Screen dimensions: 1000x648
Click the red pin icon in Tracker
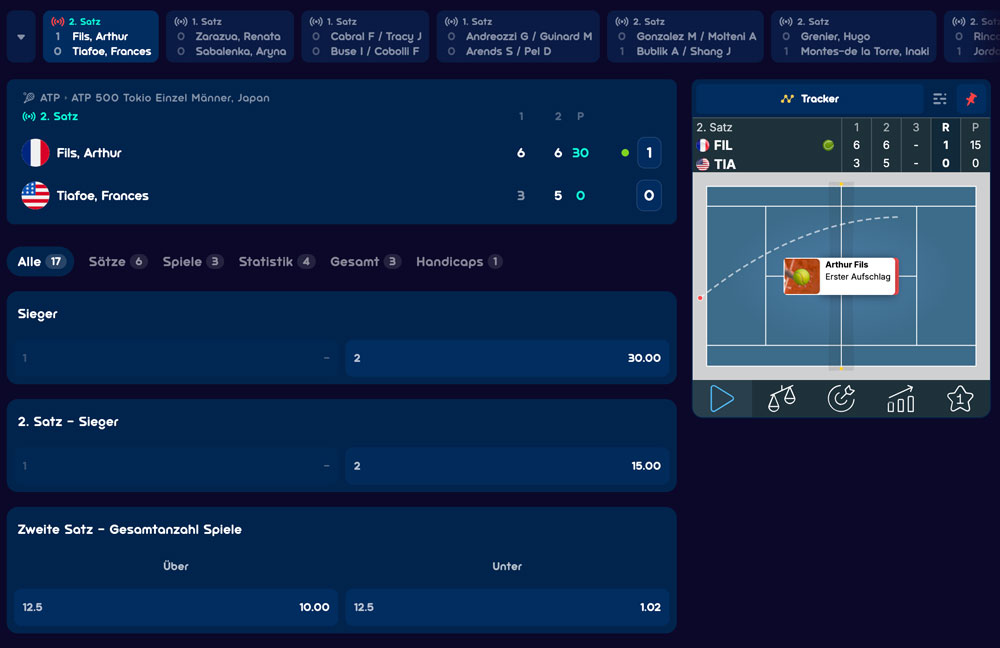[971, 99]
